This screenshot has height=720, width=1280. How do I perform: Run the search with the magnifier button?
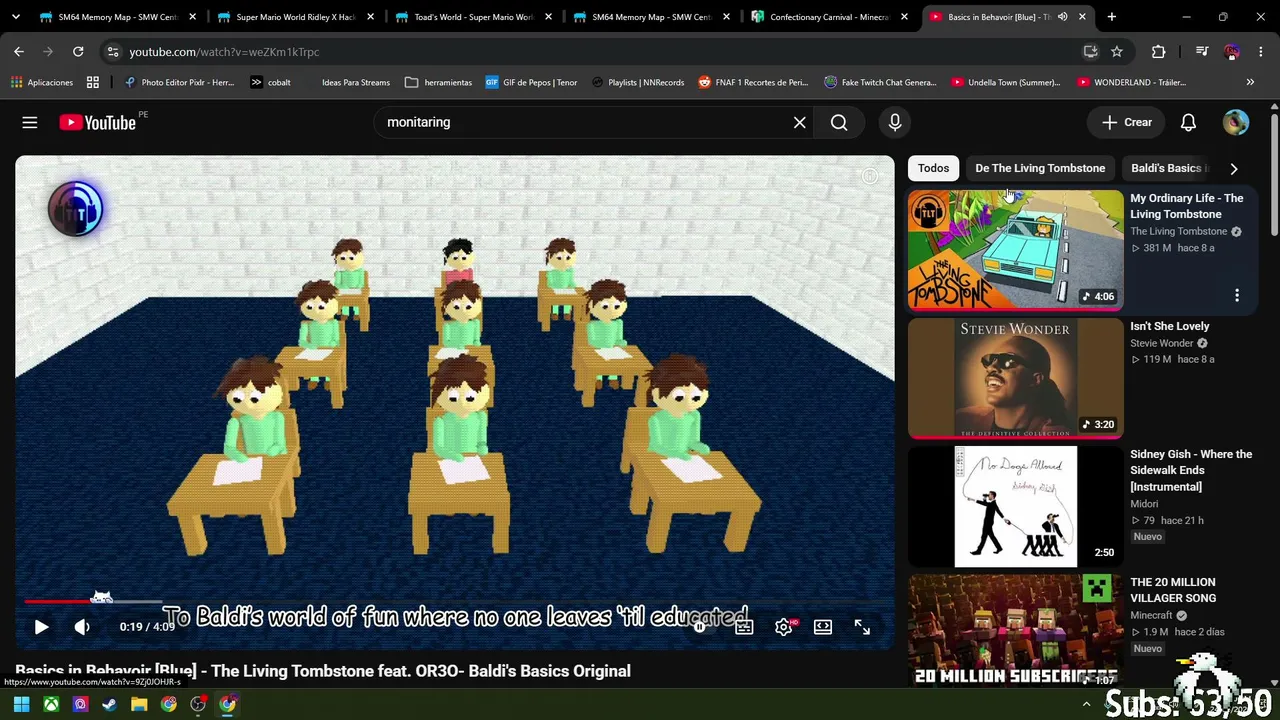[839, 122]
